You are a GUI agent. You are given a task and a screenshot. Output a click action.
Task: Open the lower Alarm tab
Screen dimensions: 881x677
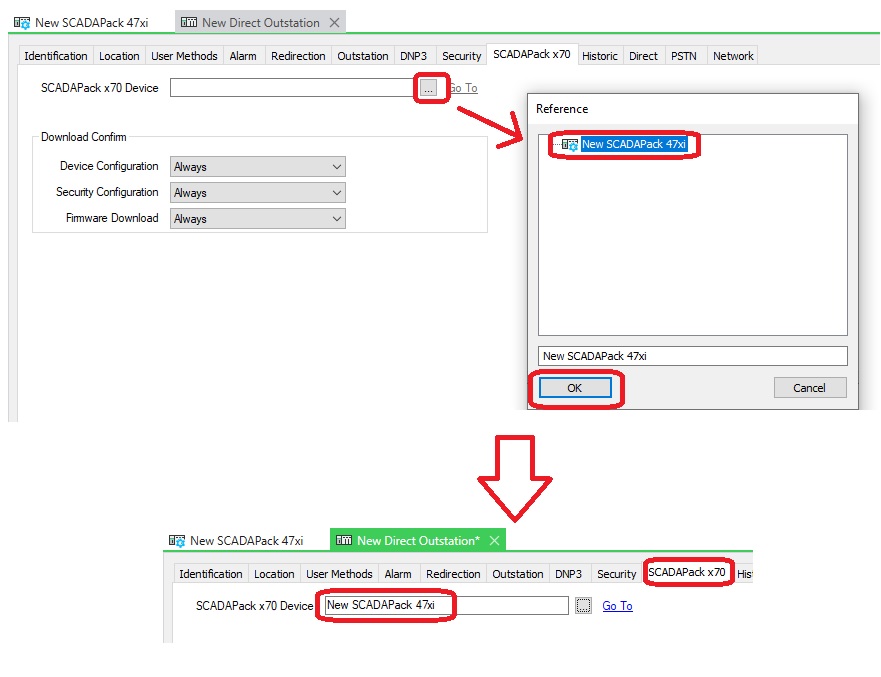pos(398,574)
